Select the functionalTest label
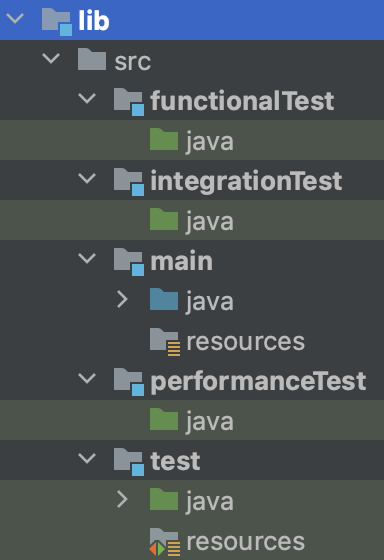The image size is (384, 560). click(242, 101)
